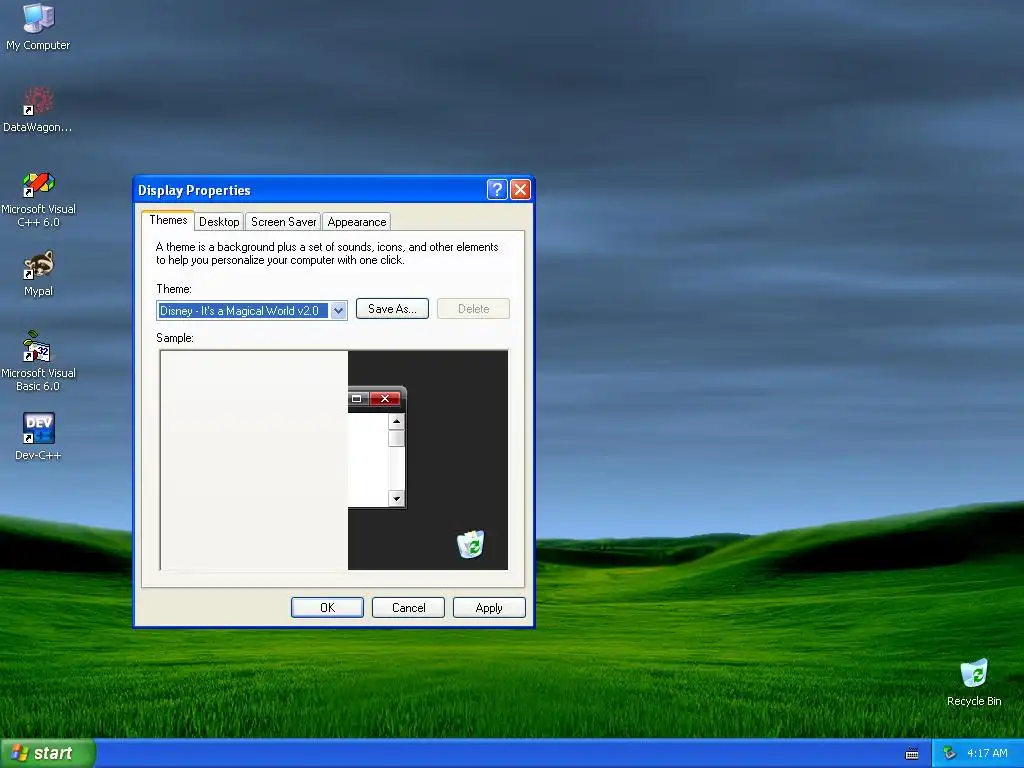Click the network connection tray icon
1024x768 pixels.
(949, 753)
